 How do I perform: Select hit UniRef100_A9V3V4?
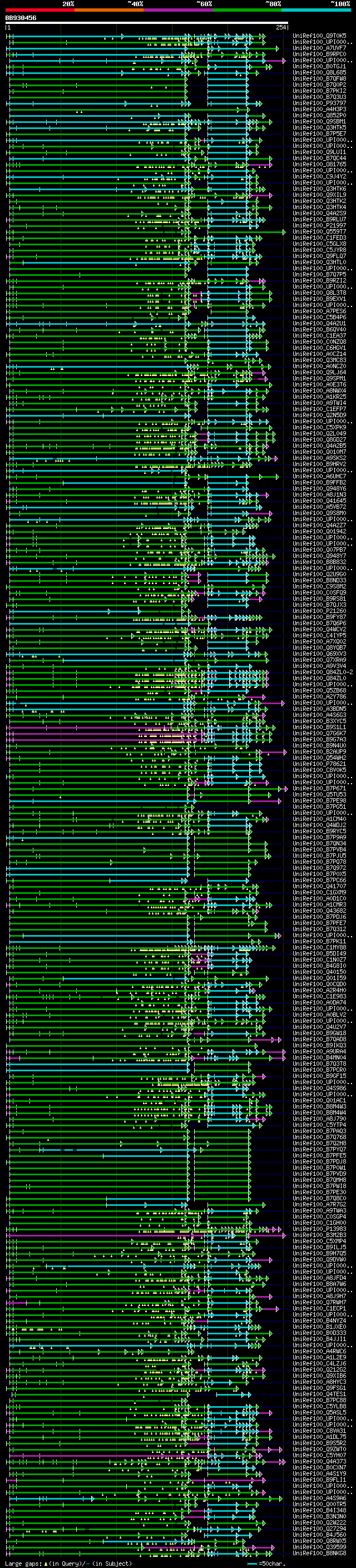tap(319, 666)
